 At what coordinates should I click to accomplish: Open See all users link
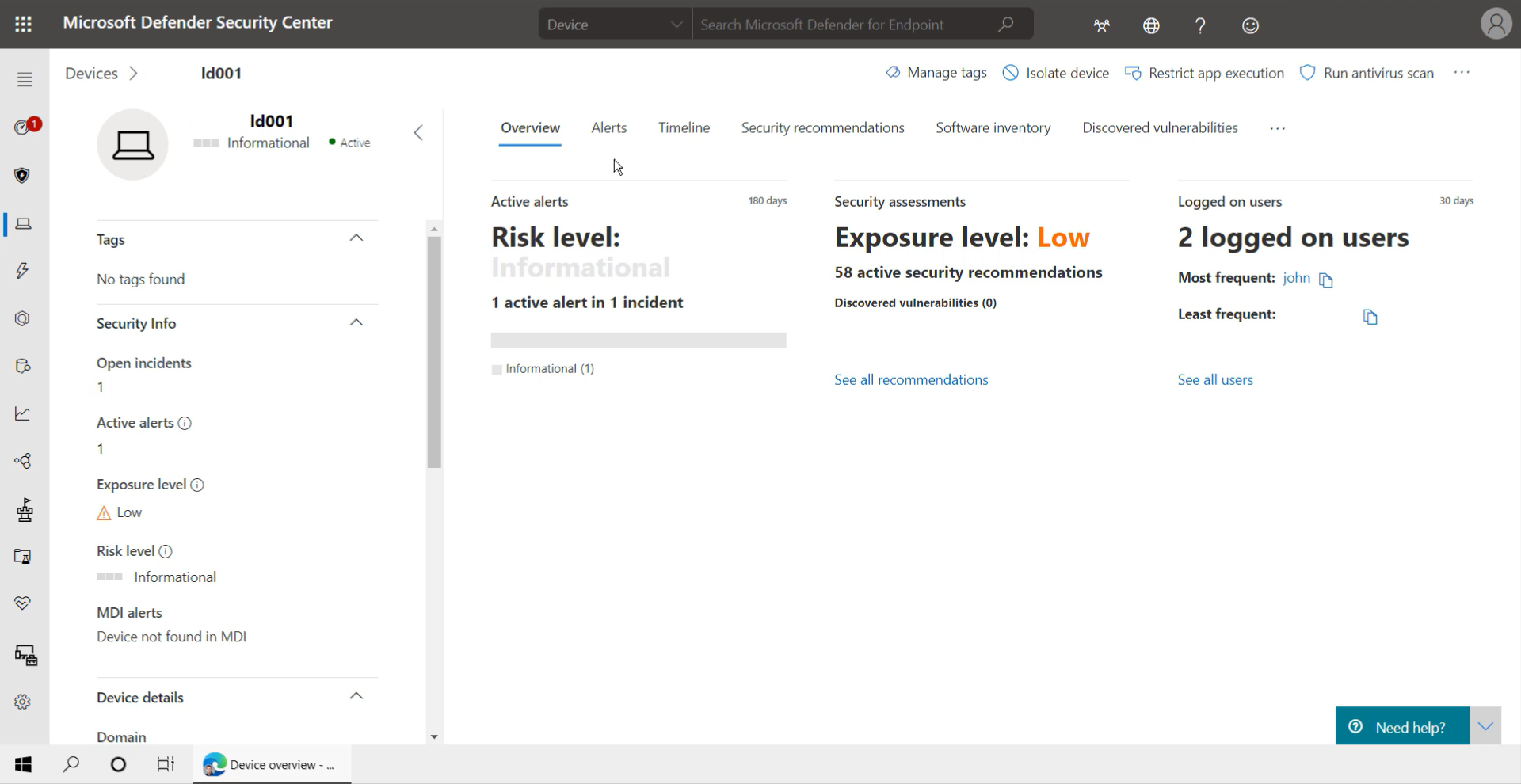(1215, 380)
